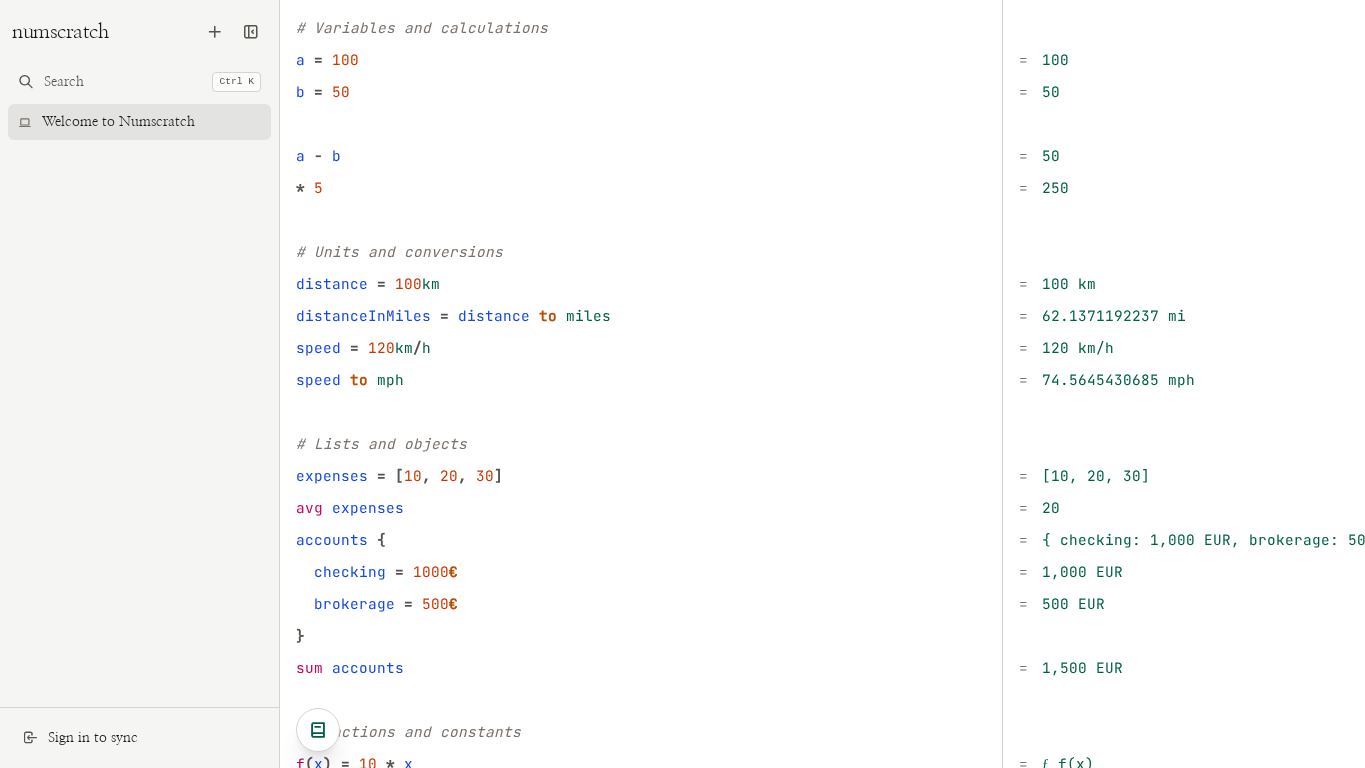The image size is (1365, 768).
Task: Click the expenses list definition line
Action: click(399, 476)
